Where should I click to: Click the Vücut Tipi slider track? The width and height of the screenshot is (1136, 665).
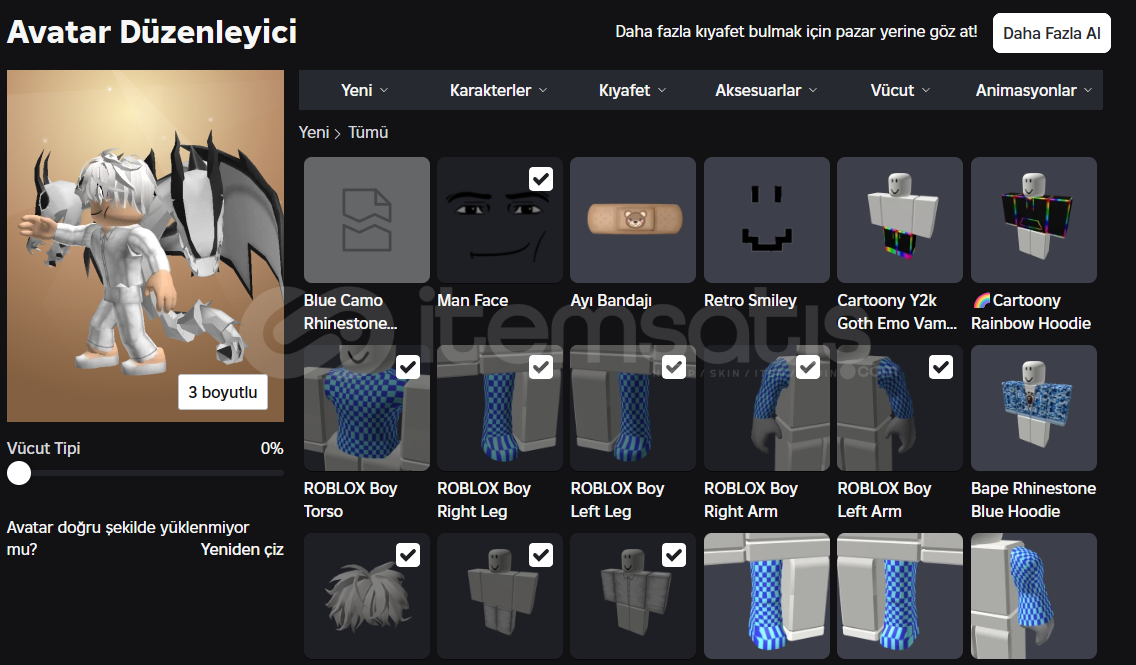point(146,473)
